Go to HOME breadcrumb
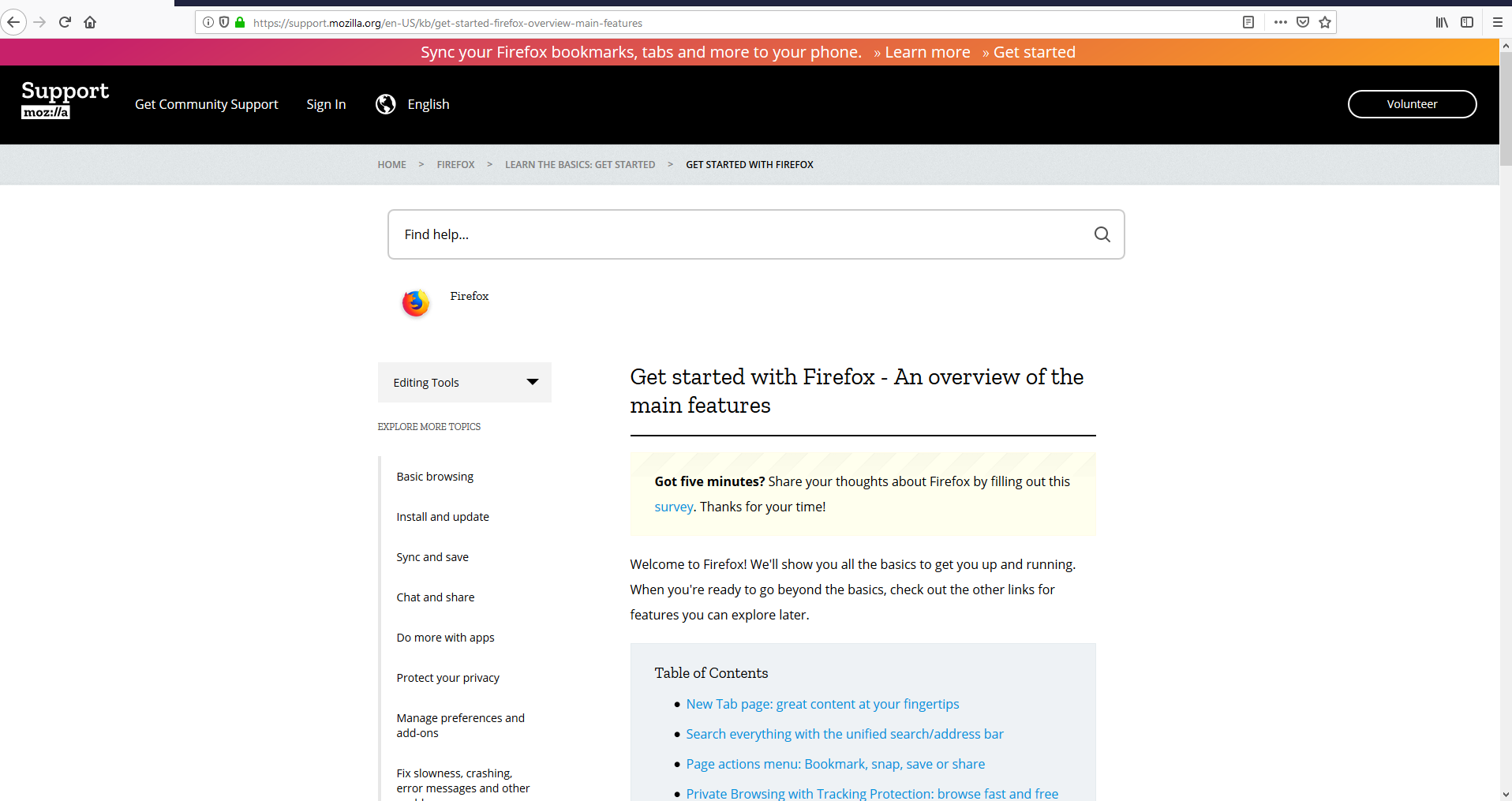The width and height of the screenshot is (1512, 801). pos(391,165)
